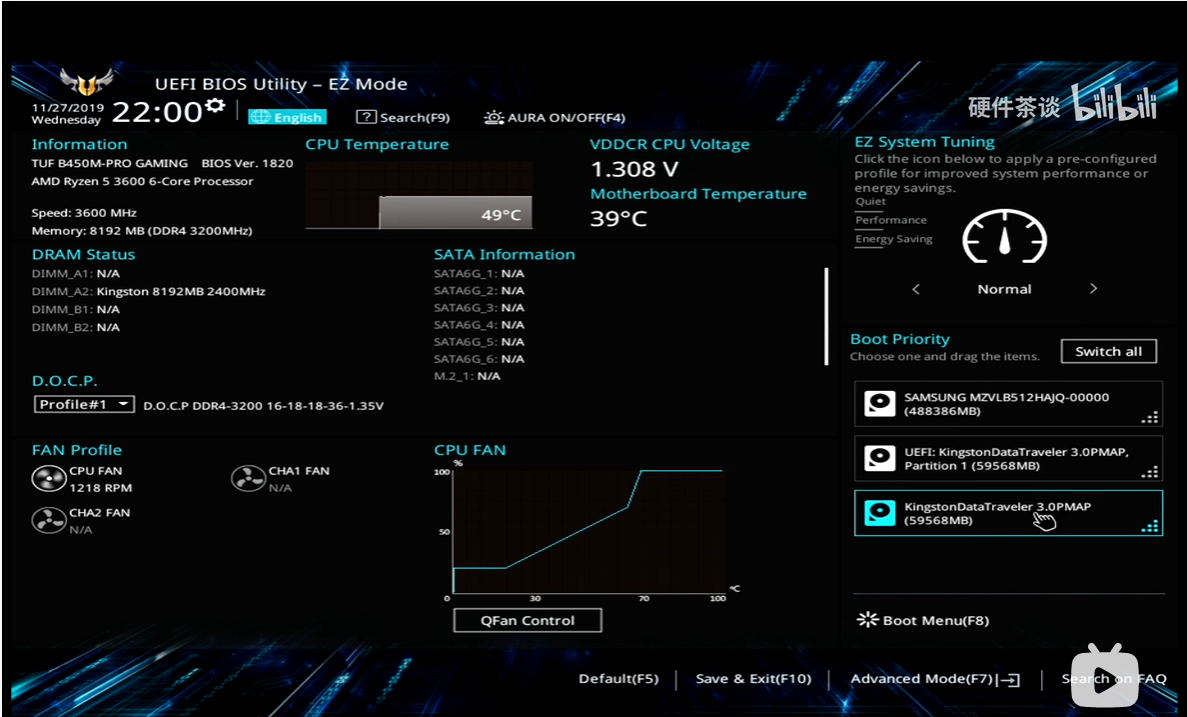Screen dimensions: 1187x717
Task: Click the 'BIOS Ver. 1820' text
Action: [247, 164]
